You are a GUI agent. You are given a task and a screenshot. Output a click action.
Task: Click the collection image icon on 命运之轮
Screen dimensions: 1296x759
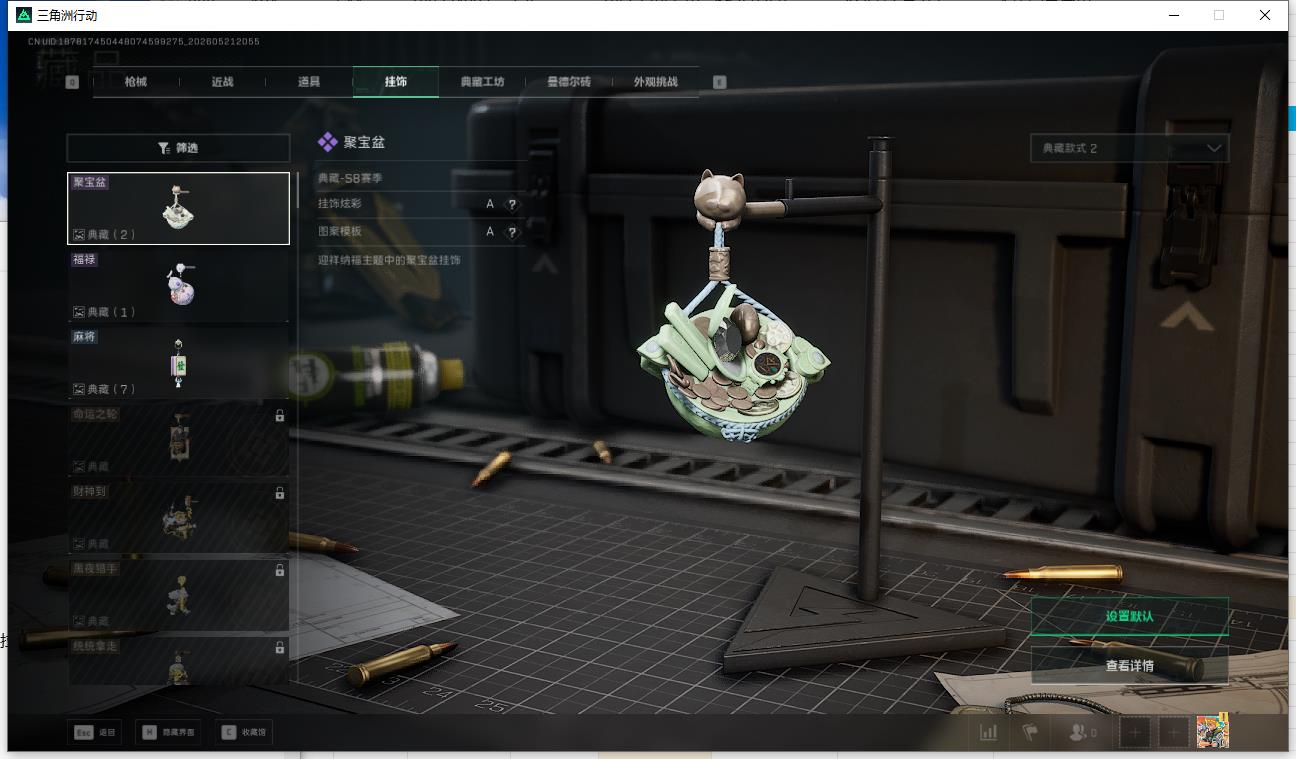coord(79,467)
